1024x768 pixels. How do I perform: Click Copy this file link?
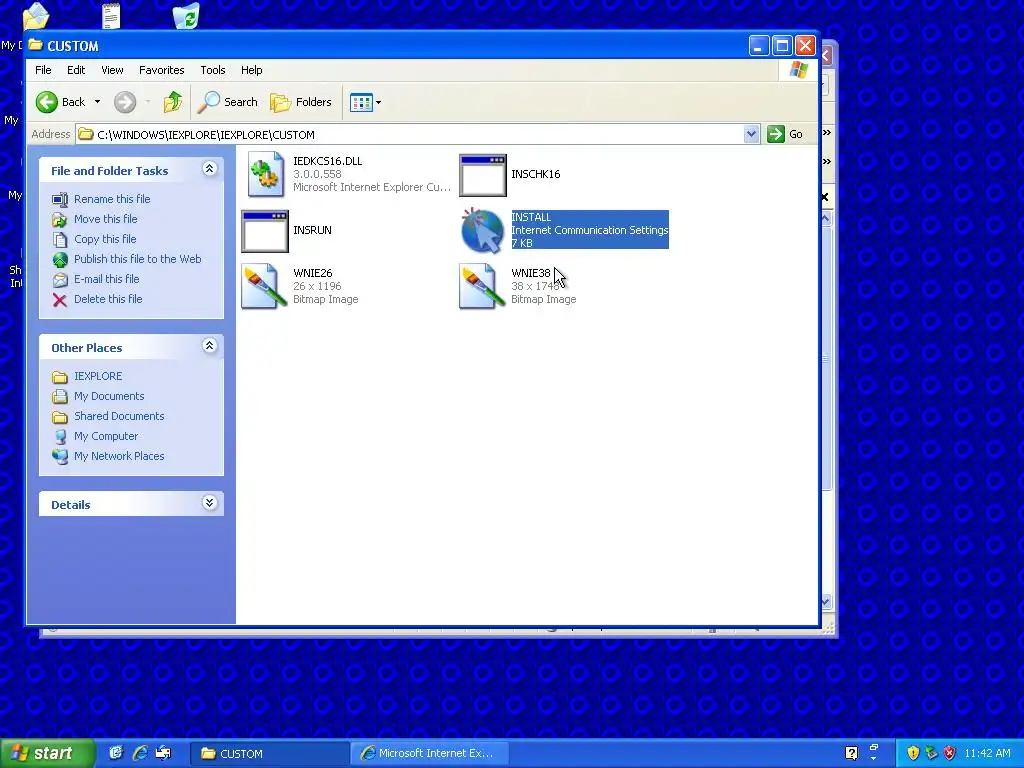tap(104, 239)
